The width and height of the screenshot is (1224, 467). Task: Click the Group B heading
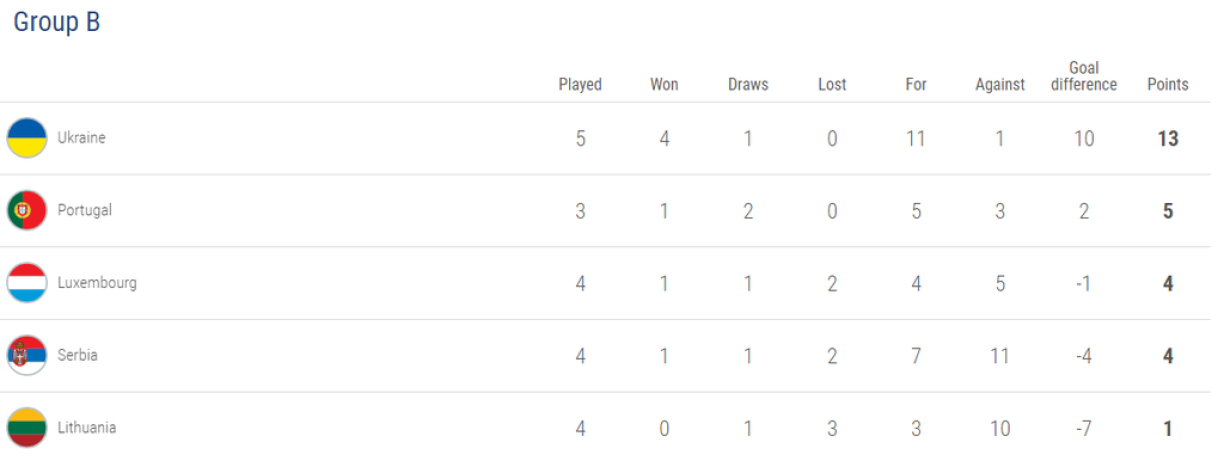[x=57, y=23]
